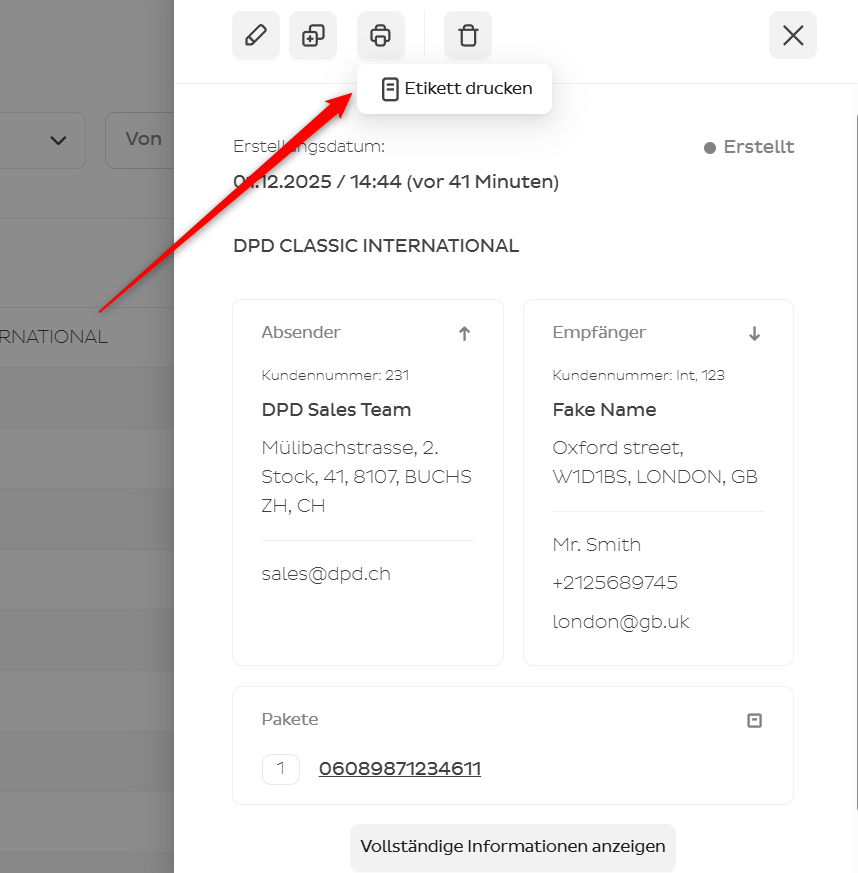Open the dropdown chevron in background filter

tap(58, 140)
